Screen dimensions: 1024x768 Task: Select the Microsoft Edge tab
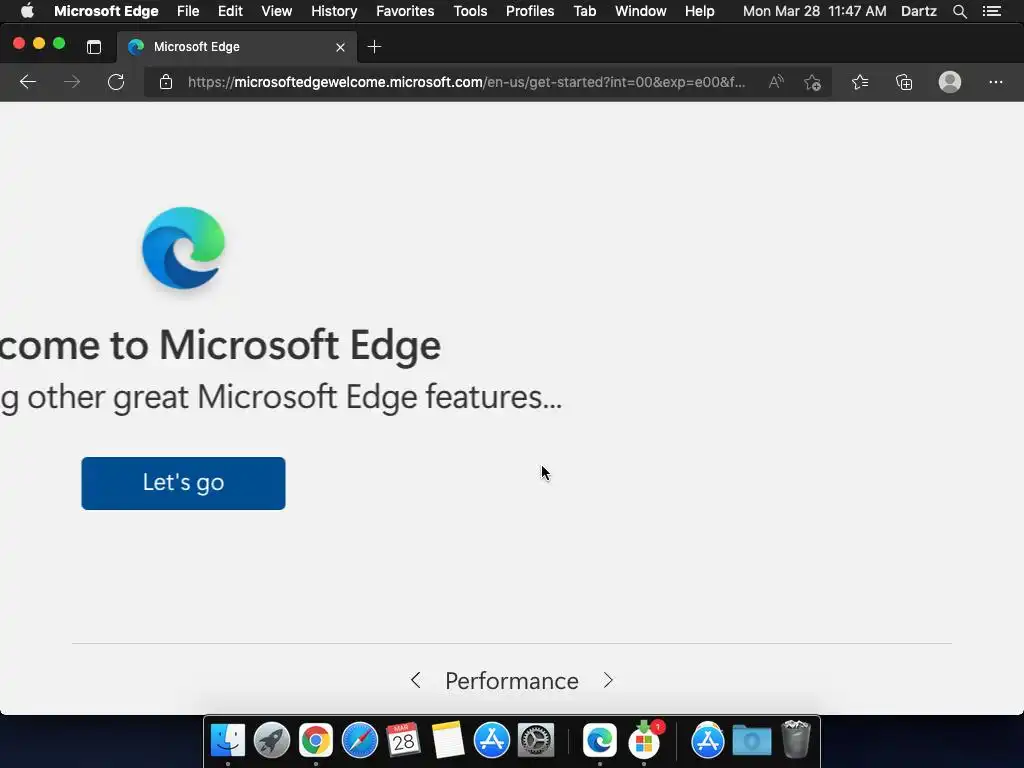[x=237, y=47]
